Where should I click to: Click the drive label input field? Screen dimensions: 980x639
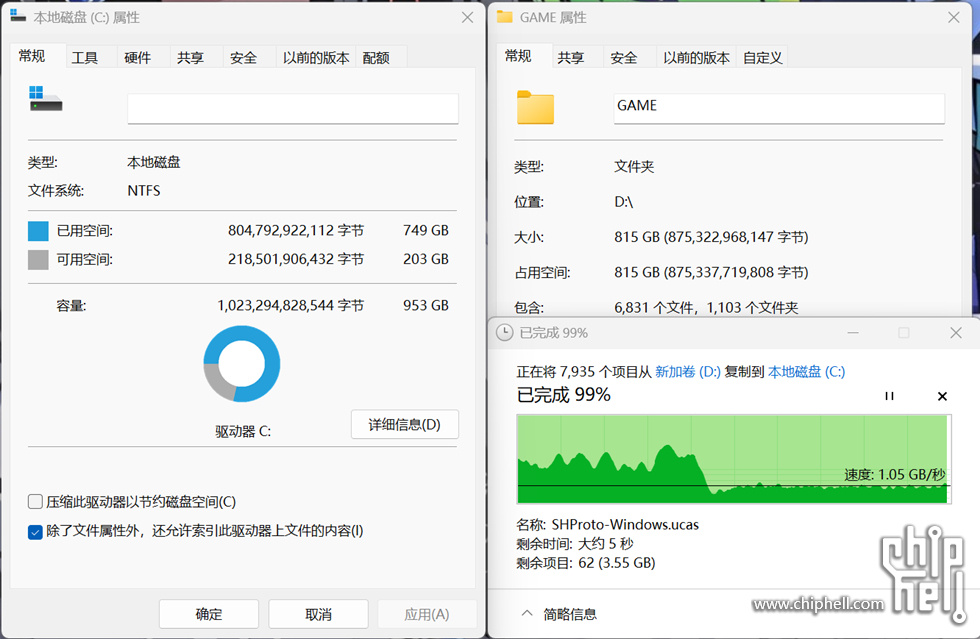click(293, 108)
